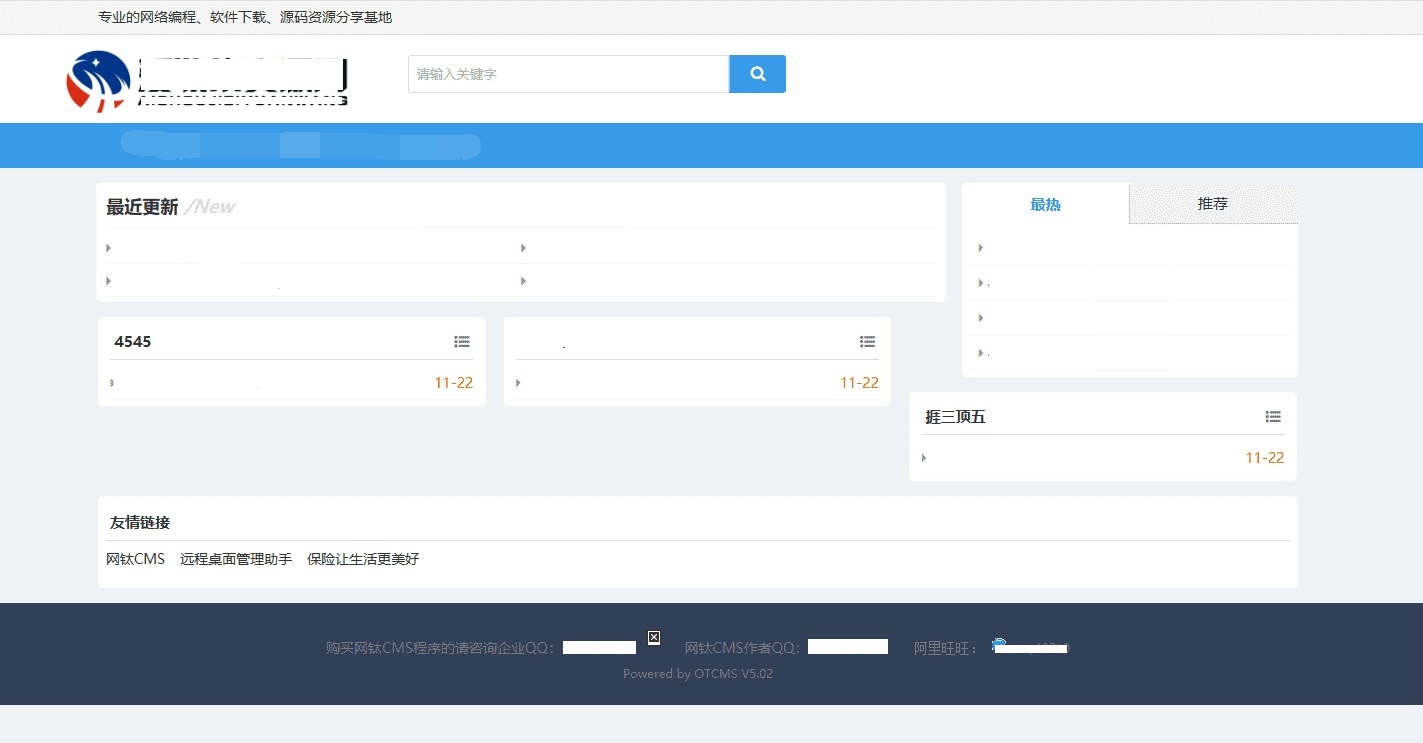The image size is (1423, 743).
Task: Expand the first item in the 最热 list
Action: click(x=979, y=247)
